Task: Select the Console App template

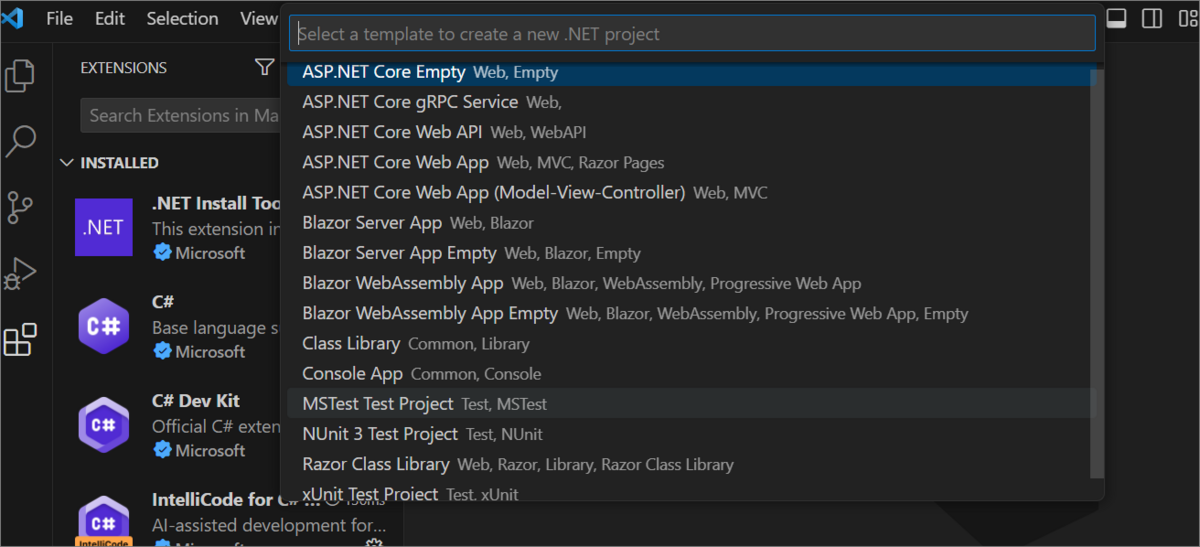Action: pyautogui.click(x=352, y=374)
